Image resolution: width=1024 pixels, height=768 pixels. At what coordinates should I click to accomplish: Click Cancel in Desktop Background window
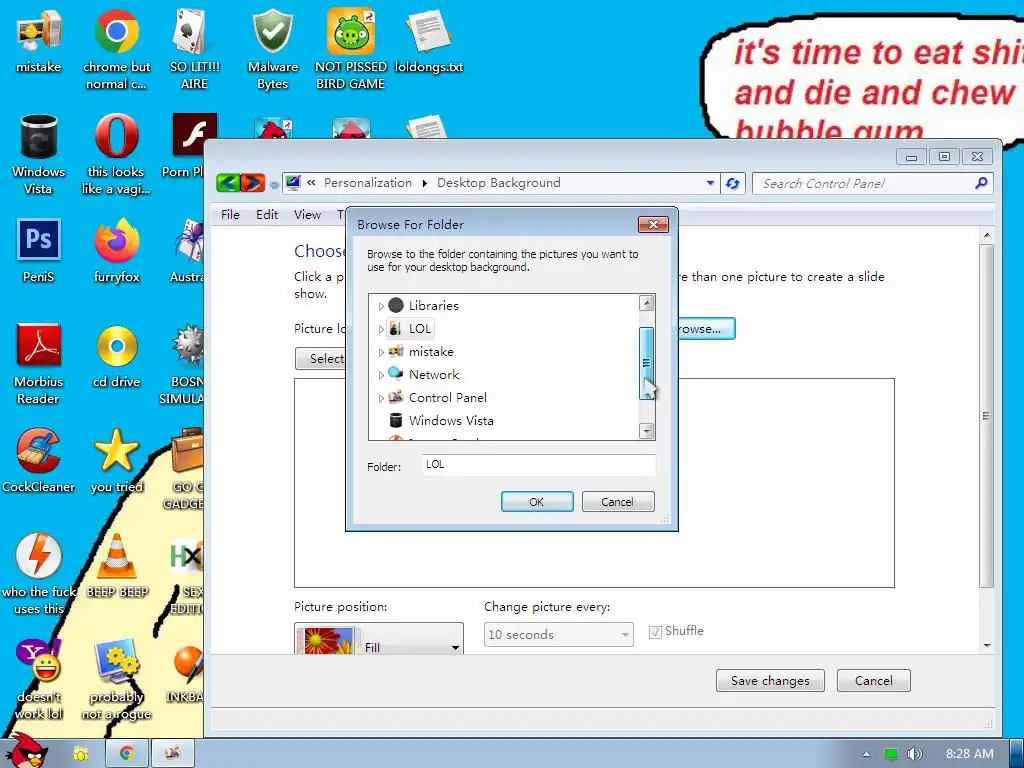tap(873, 680)
